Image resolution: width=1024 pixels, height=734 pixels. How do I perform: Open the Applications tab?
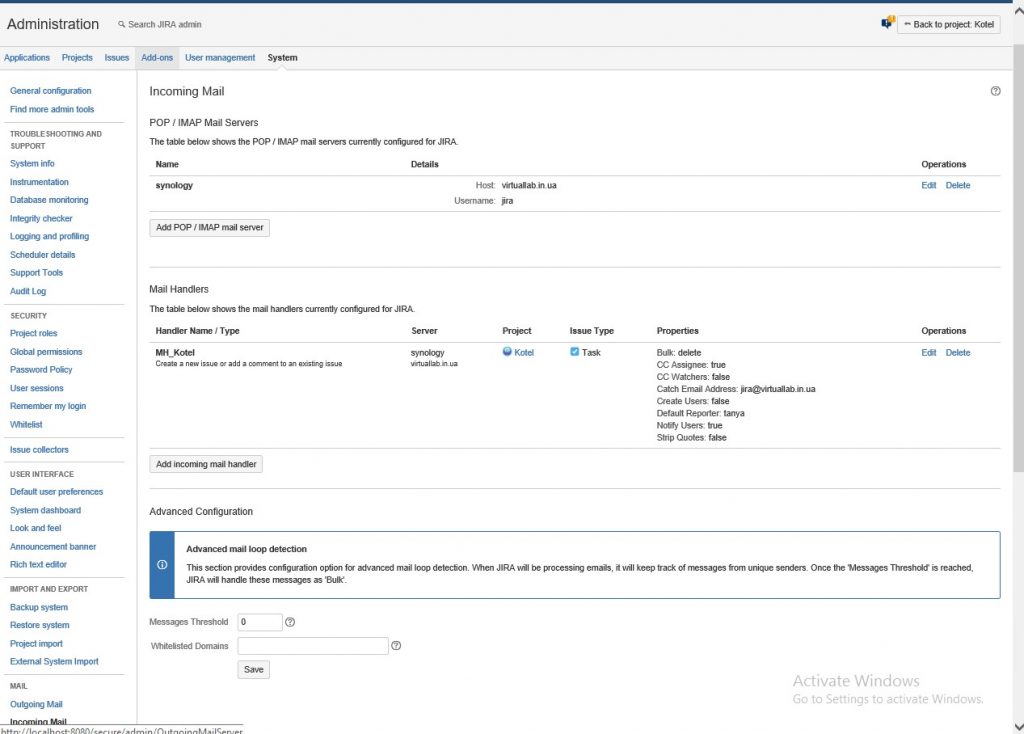point(27,57)
